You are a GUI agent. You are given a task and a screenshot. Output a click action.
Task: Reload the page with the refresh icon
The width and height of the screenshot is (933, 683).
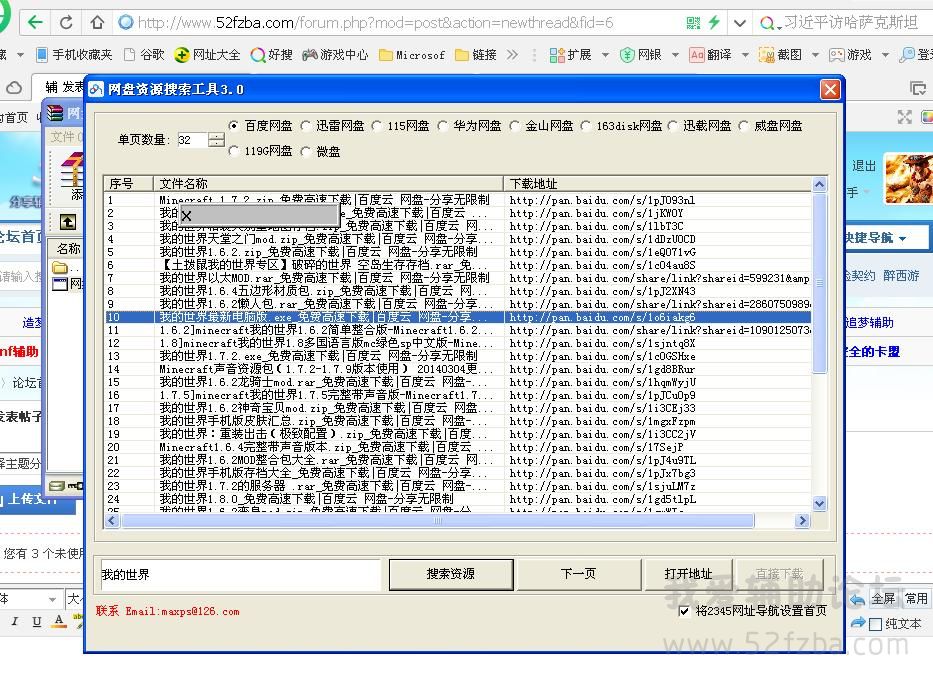(66, 23)
